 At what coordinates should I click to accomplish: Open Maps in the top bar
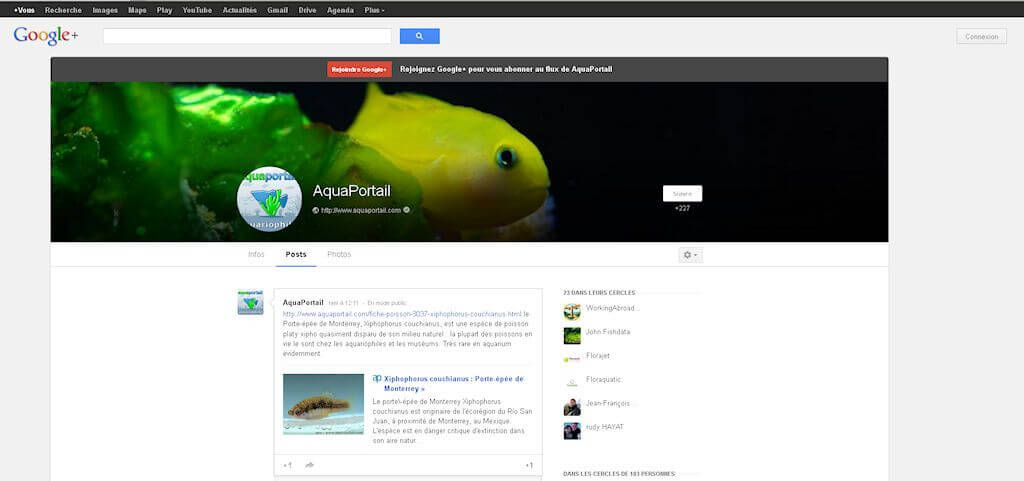coord(137,10)
